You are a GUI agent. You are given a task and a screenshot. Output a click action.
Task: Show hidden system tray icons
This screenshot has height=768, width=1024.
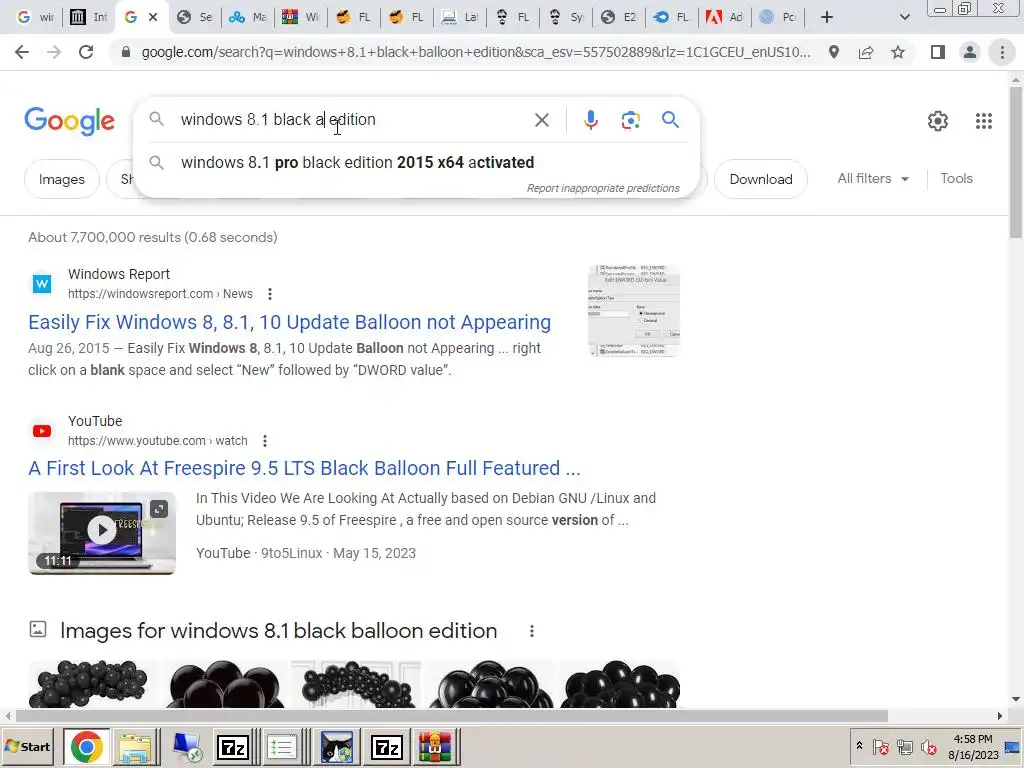click(859, 745)
